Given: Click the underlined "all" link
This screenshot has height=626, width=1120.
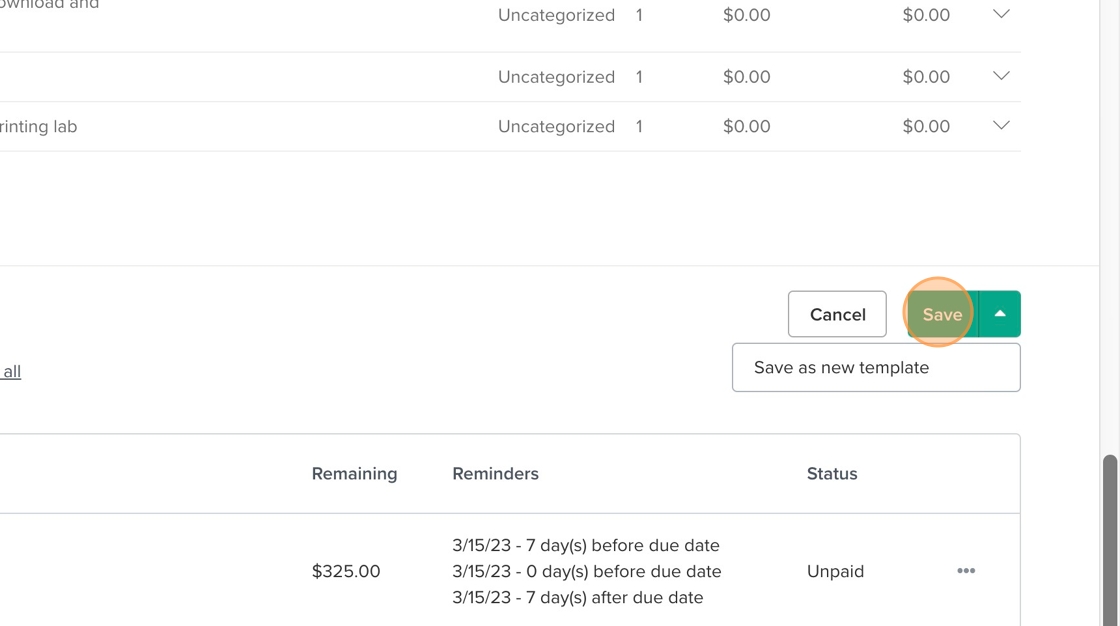Looking at the screenshot, I should [x=12, y=371].
